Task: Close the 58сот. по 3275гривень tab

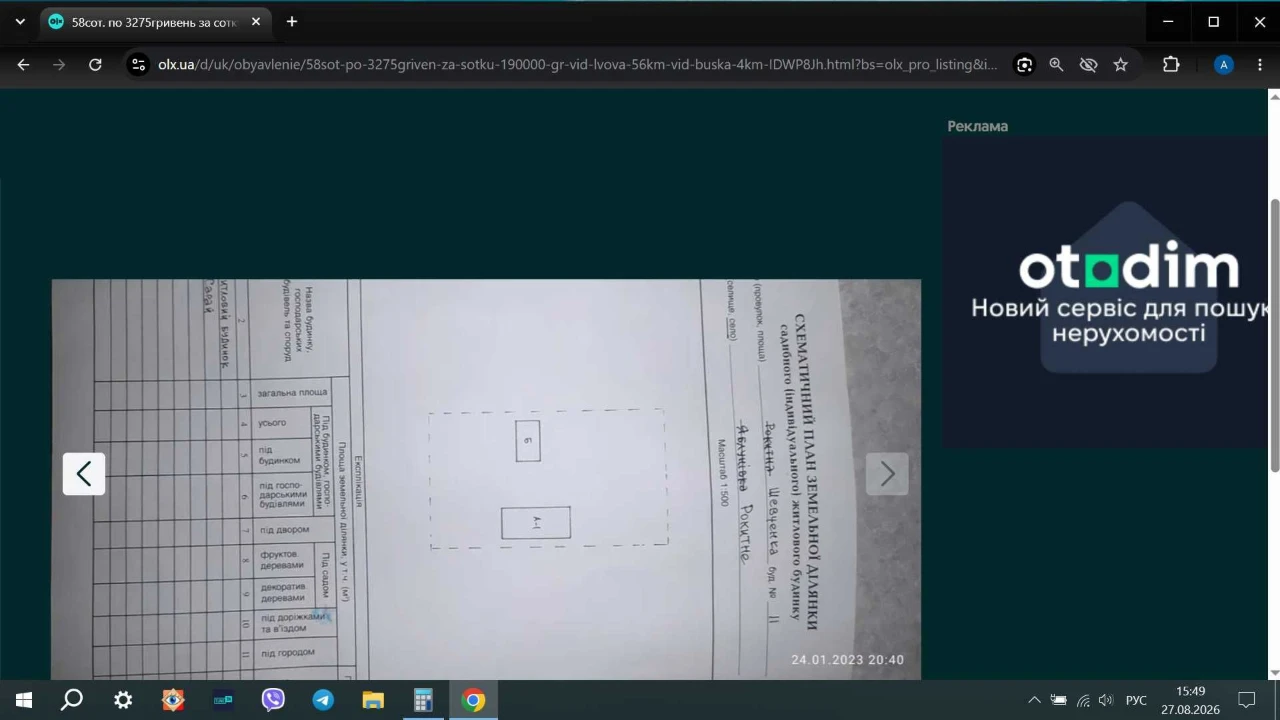Action: pos(256,21)
